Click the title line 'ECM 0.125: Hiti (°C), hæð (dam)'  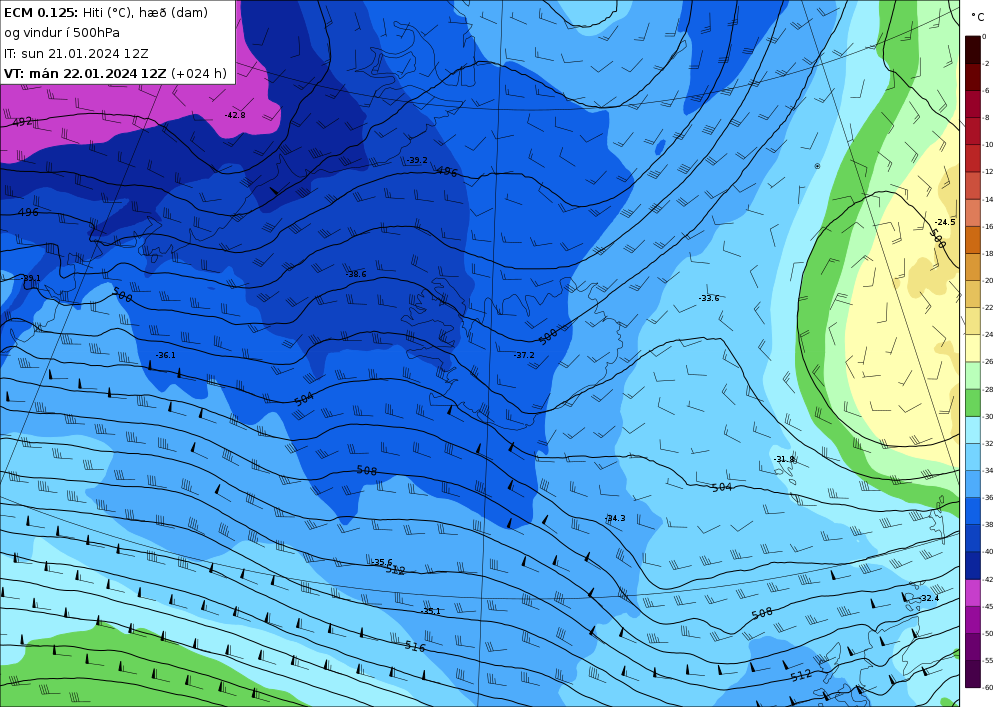point(106,12)
